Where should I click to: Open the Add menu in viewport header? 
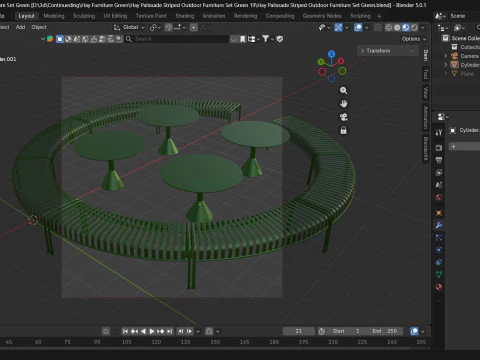tap(20, 27)
